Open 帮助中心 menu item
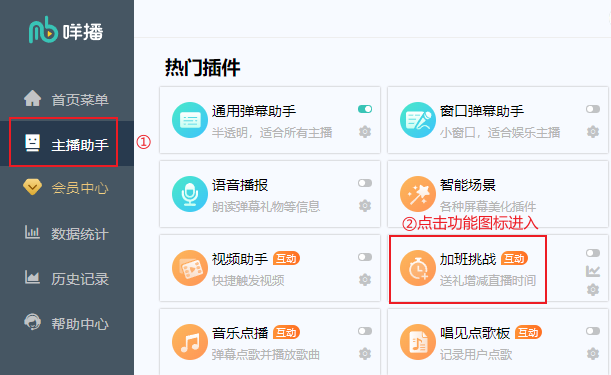The width and height of the screenshot is (611, 375). [80, 324]
